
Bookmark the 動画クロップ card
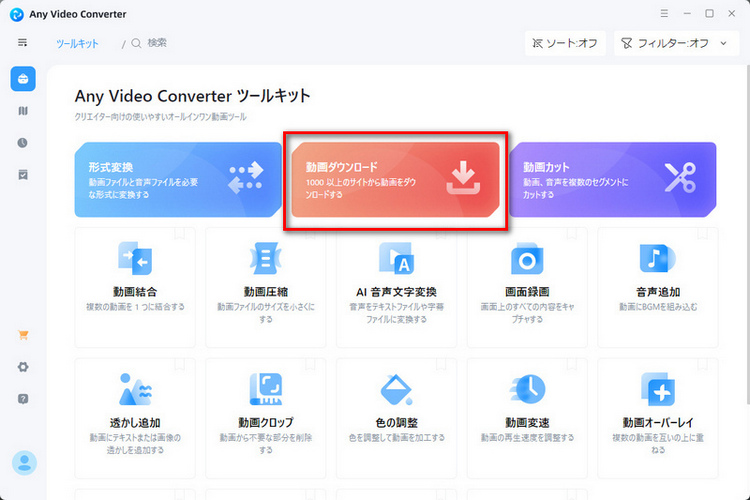310,365
